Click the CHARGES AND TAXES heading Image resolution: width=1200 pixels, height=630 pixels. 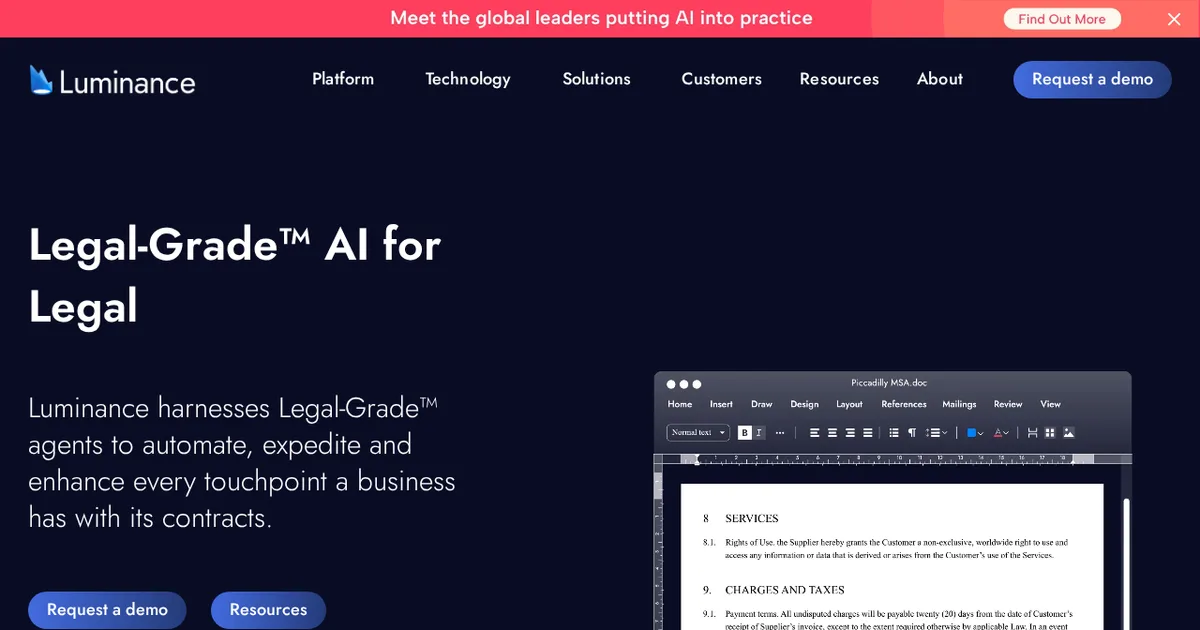[785, 590]
